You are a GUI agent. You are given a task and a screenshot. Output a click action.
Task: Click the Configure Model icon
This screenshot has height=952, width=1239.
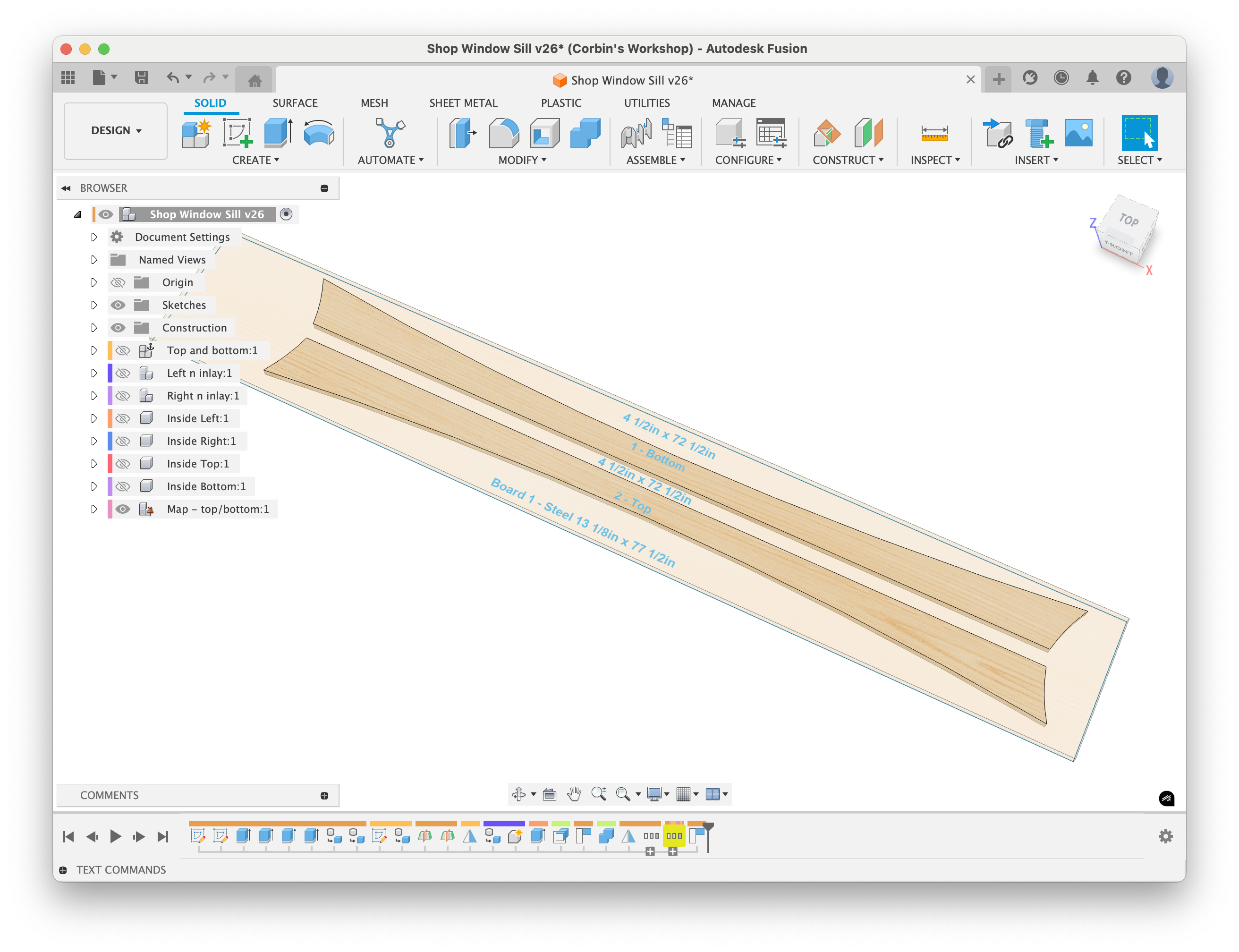[x=730, y=134]
